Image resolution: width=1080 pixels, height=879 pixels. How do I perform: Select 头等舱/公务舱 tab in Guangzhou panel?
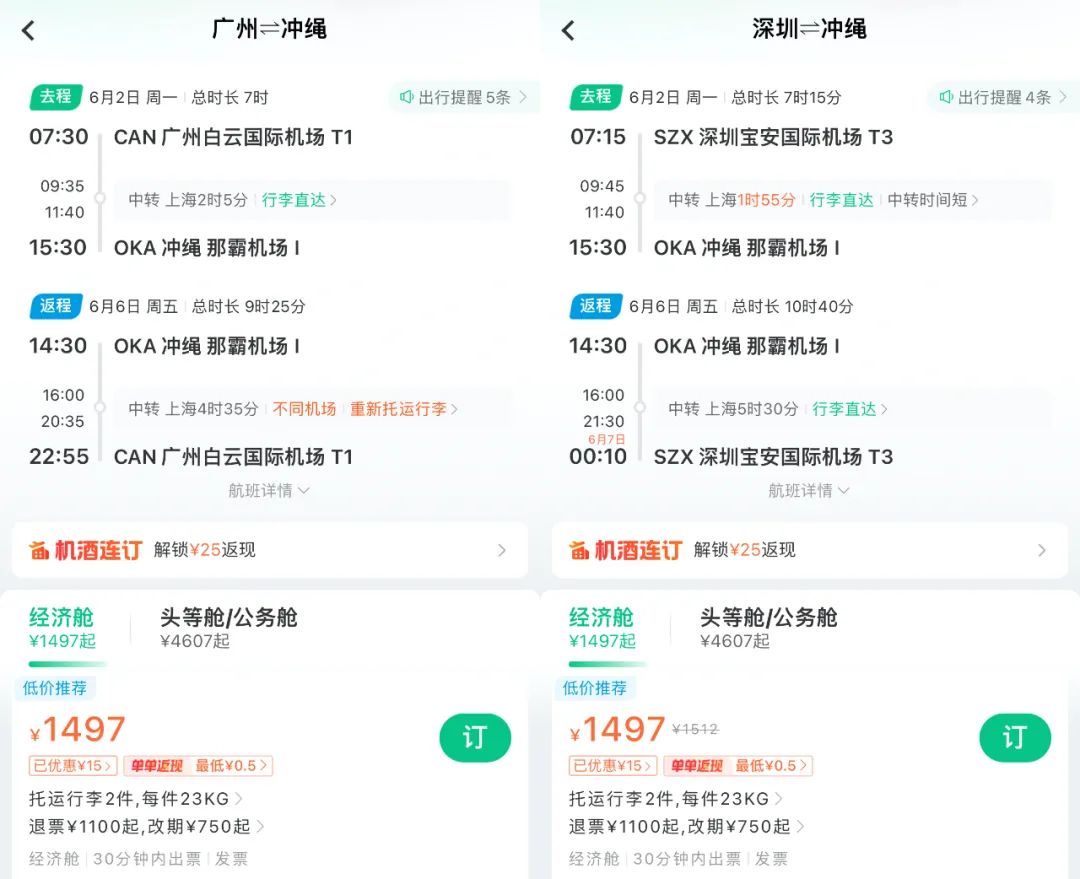tap(229, 628)
